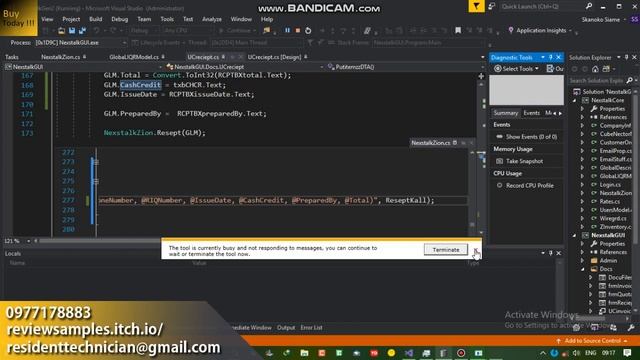Image resolution: width=640 pixels, height=360 pixels.
Task: Open File Explorer from the taskbar
Action: (304, 353)
